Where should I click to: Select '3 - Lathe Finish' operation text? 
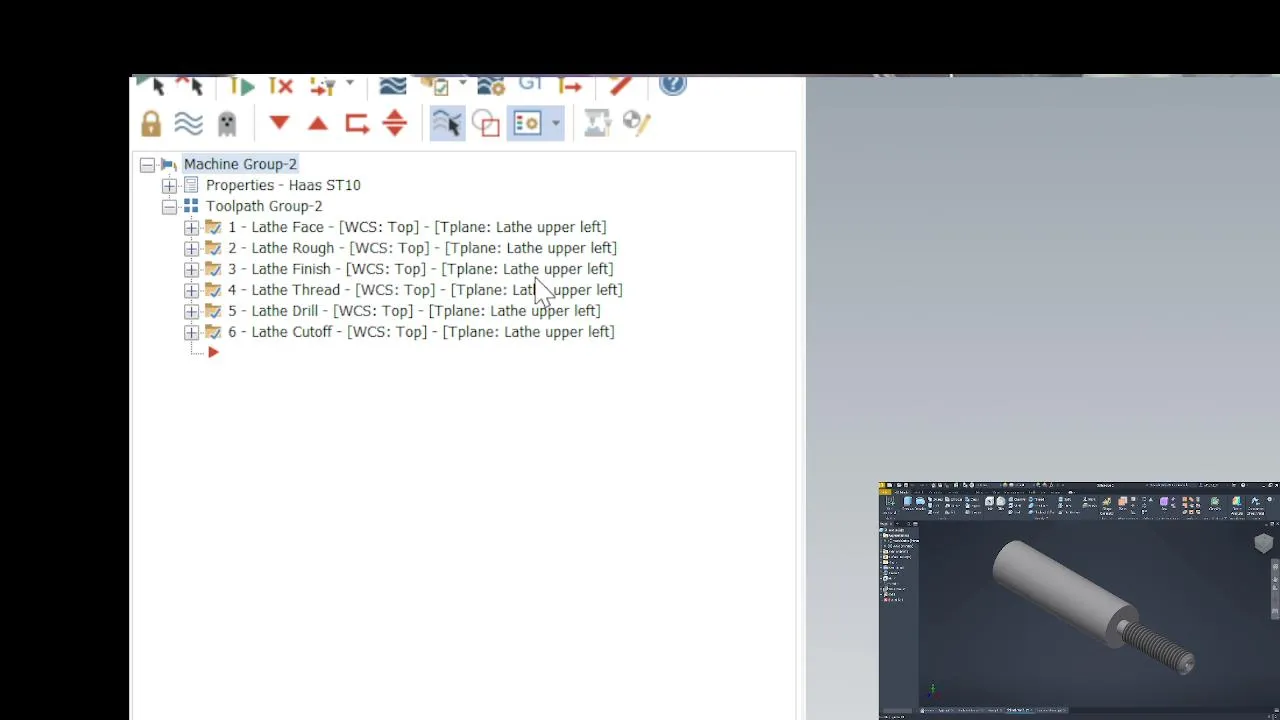[279, 269]
